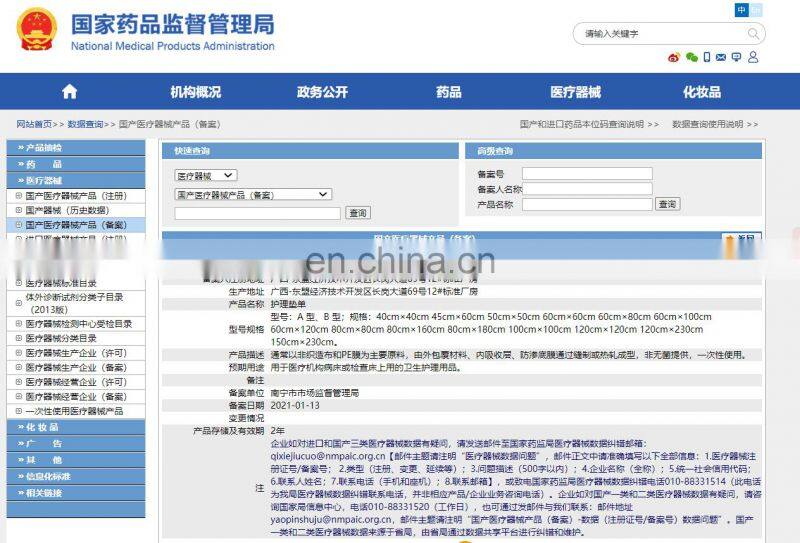Viewport: 800px width, 543px height.
Task: Switch language to Chinese (中)
Action: (x=741, y=9)
